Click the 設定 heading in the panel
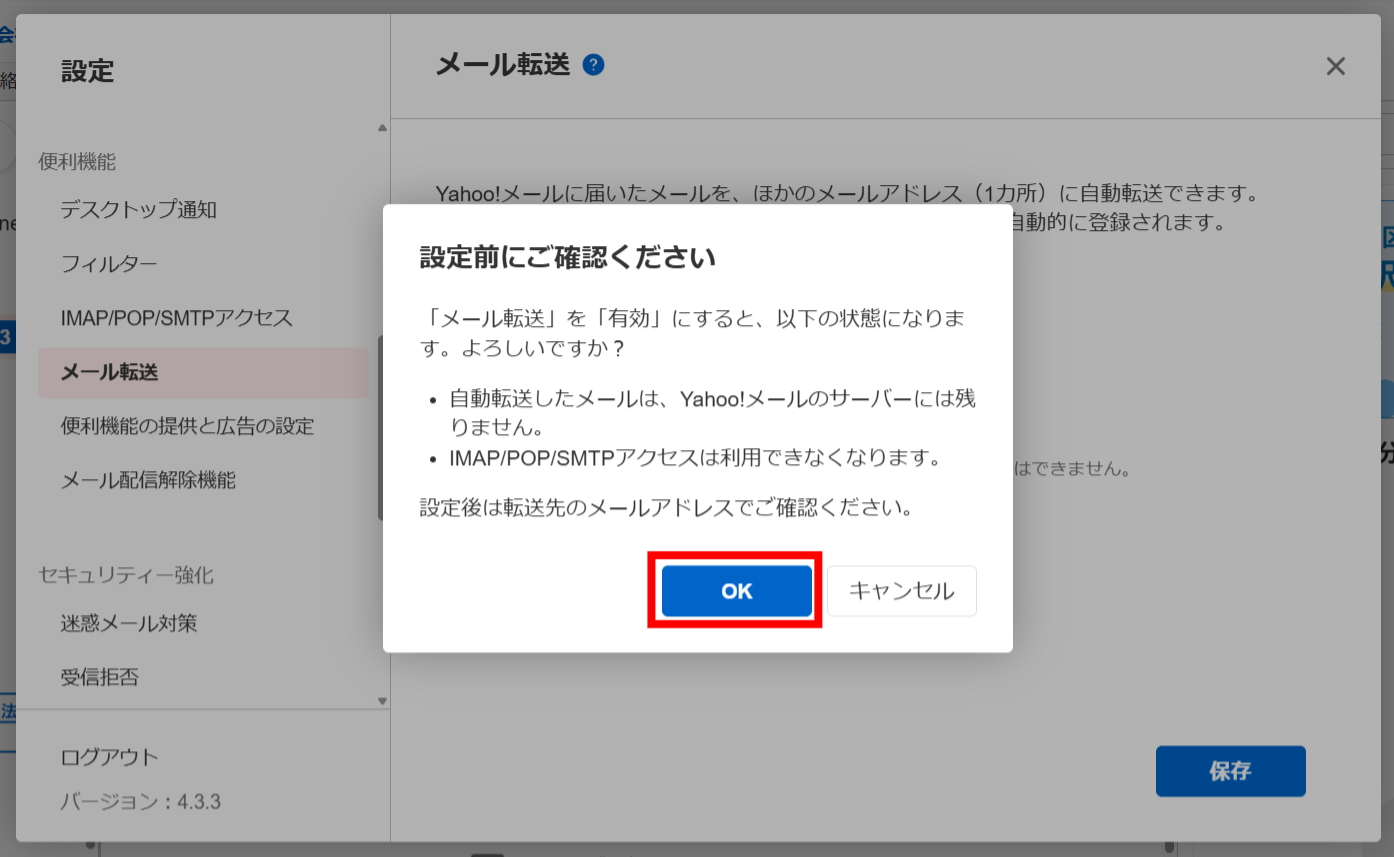The height and width of the screenshot is (857, 1394). coord(87,71)
